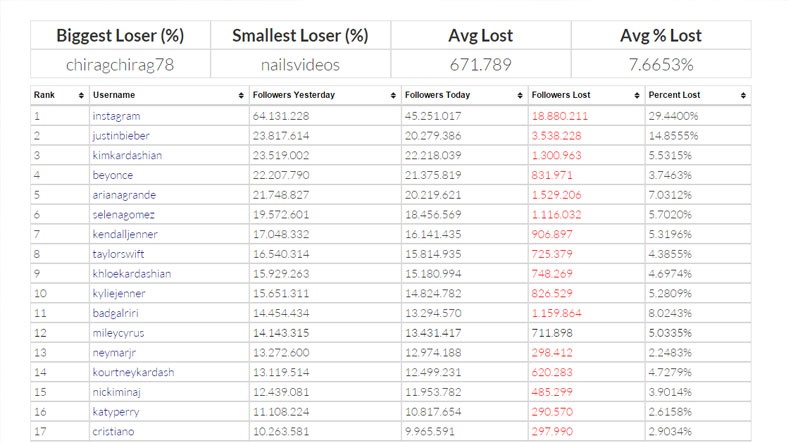Image resolution: width=788 pixels, height=442 pixels.
Task: Select the nailsvideos smallest loser name
Action: (300, 65)
